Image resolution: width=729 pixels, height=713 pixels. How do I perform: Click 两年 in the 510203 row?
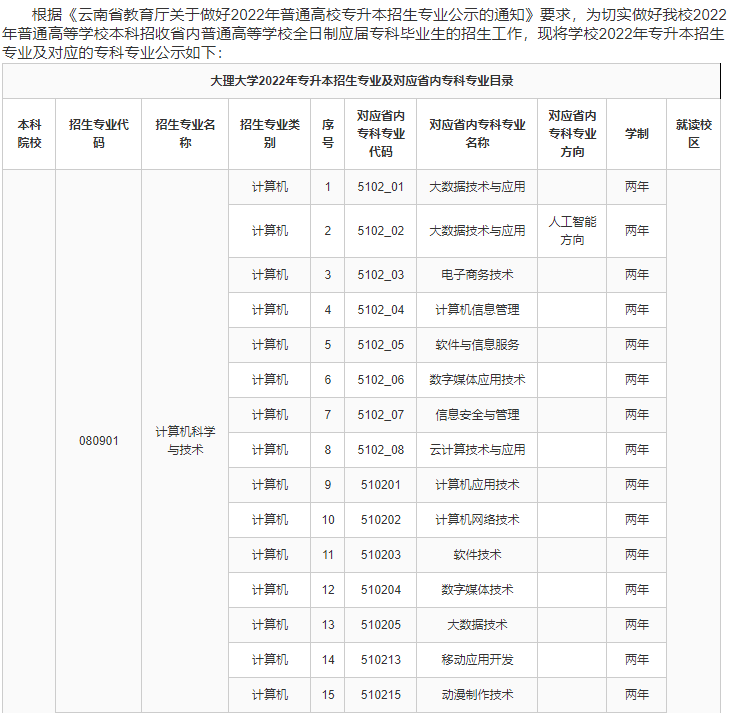click(636, 555)
